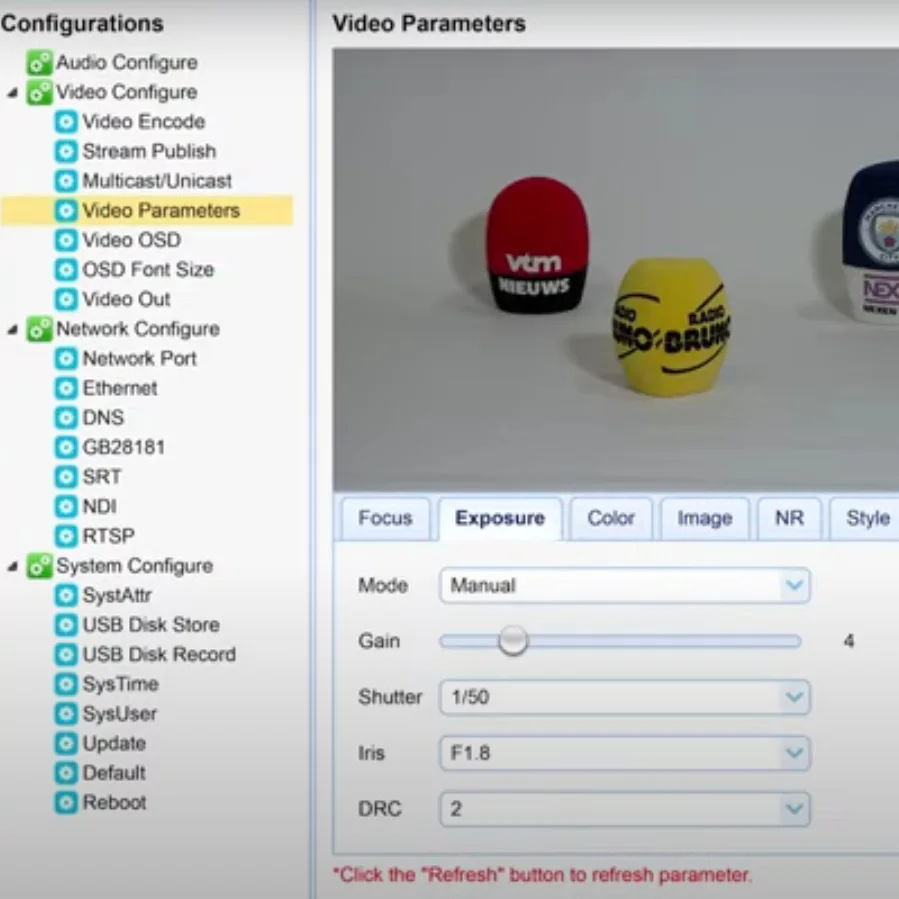This screenshot has height=899, width=899.
Task: Click the icon next to Video Parameters
Action: click(x=66, y=210)
